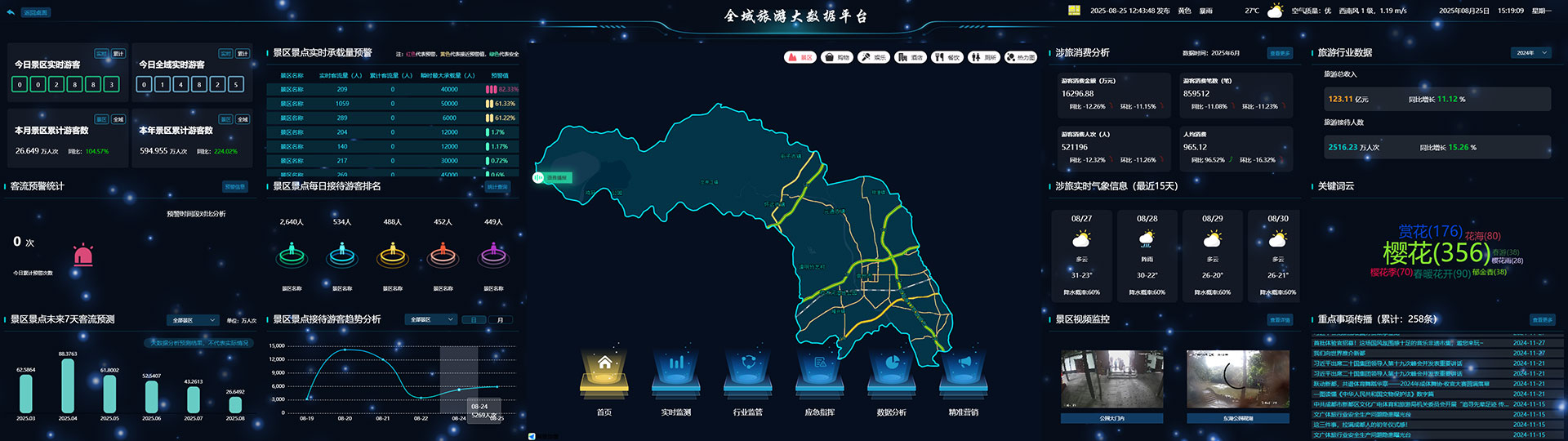Toggle the 热力图 heatmap layer
This screenshot has height=441, width=1568.
point(1020,57)
